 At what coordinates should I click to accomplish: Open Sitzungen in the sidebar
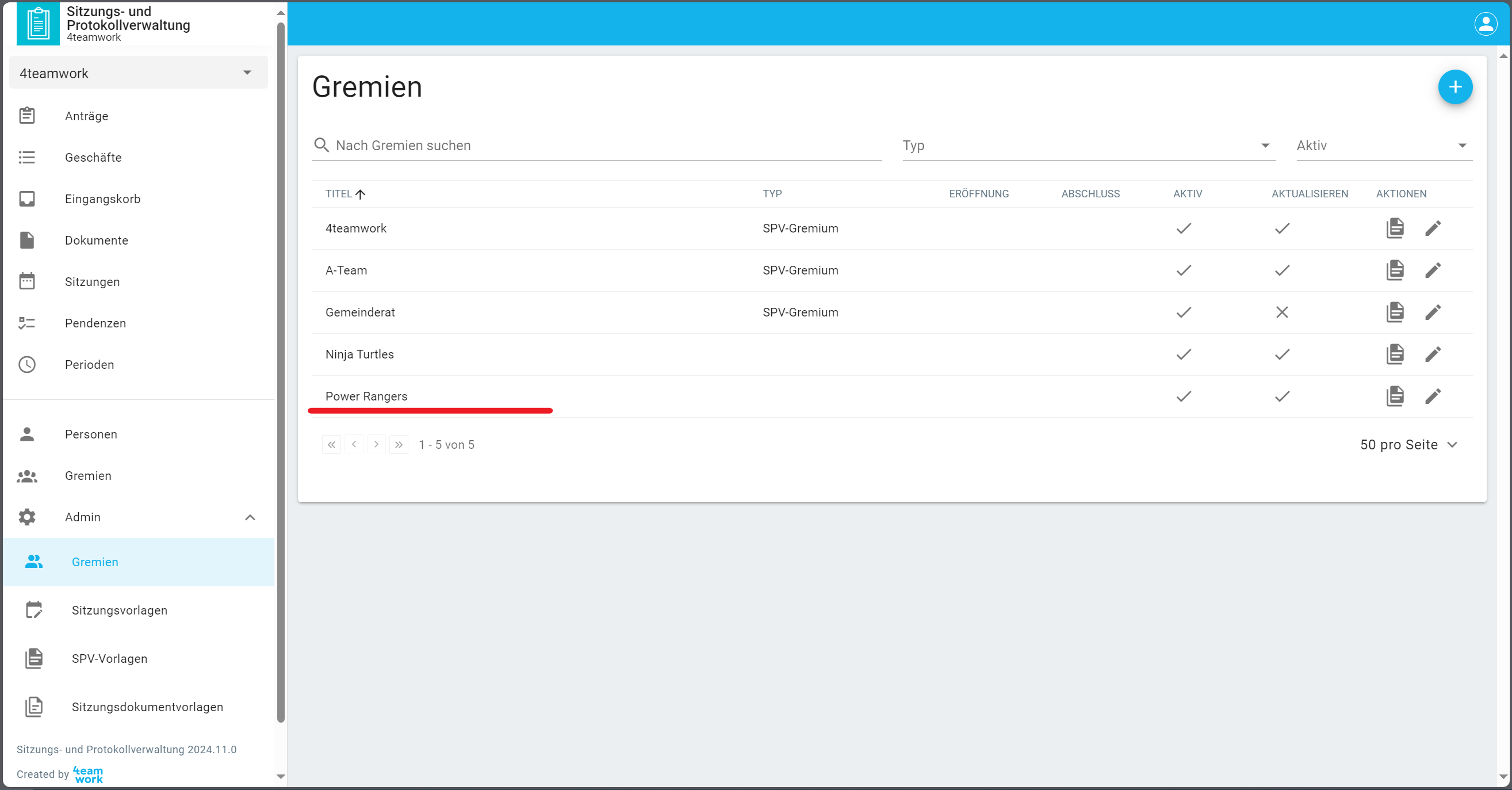pyautogui.click(x=92, y=282)
